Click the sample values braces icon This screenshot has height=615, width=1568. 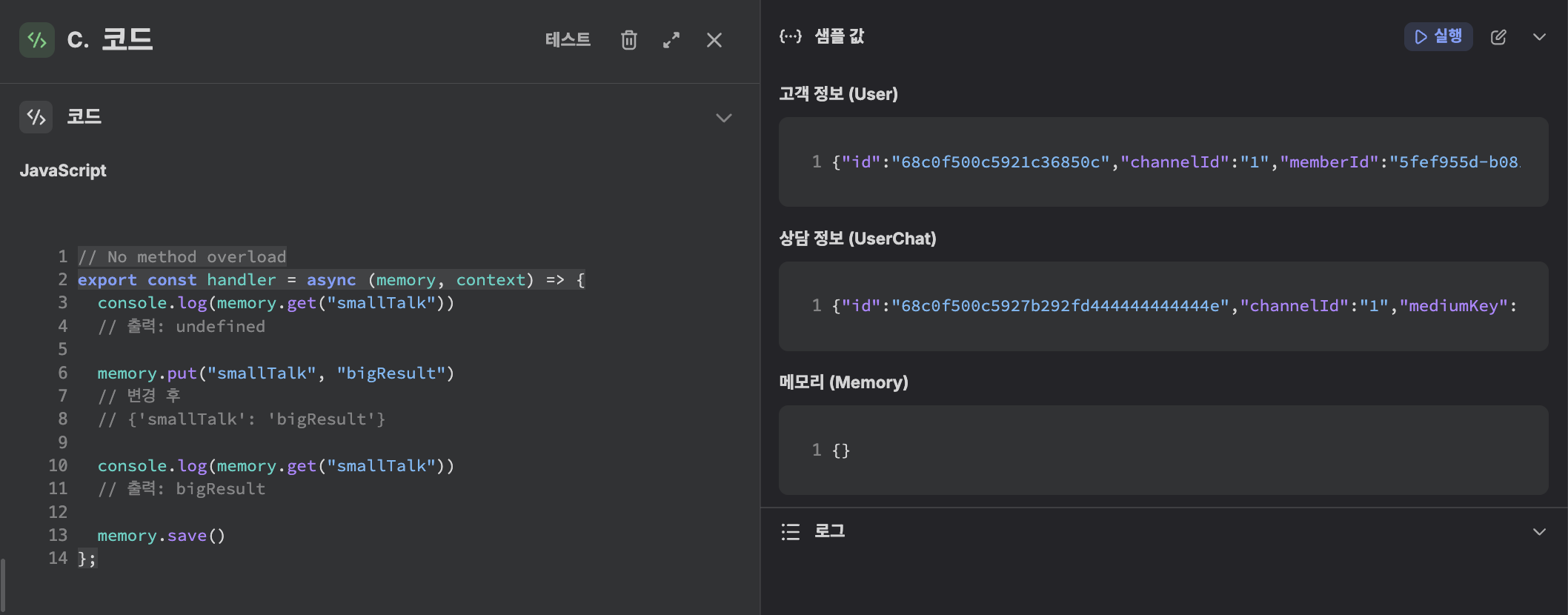click(790, 36)
